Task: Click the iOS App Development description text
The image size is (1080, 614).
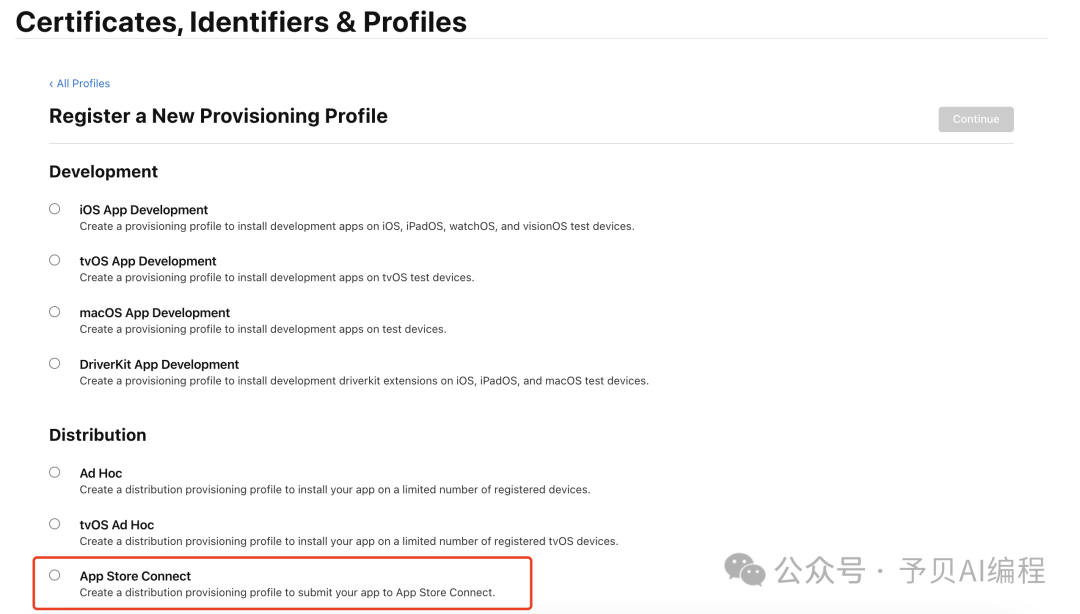Action: 356,227
